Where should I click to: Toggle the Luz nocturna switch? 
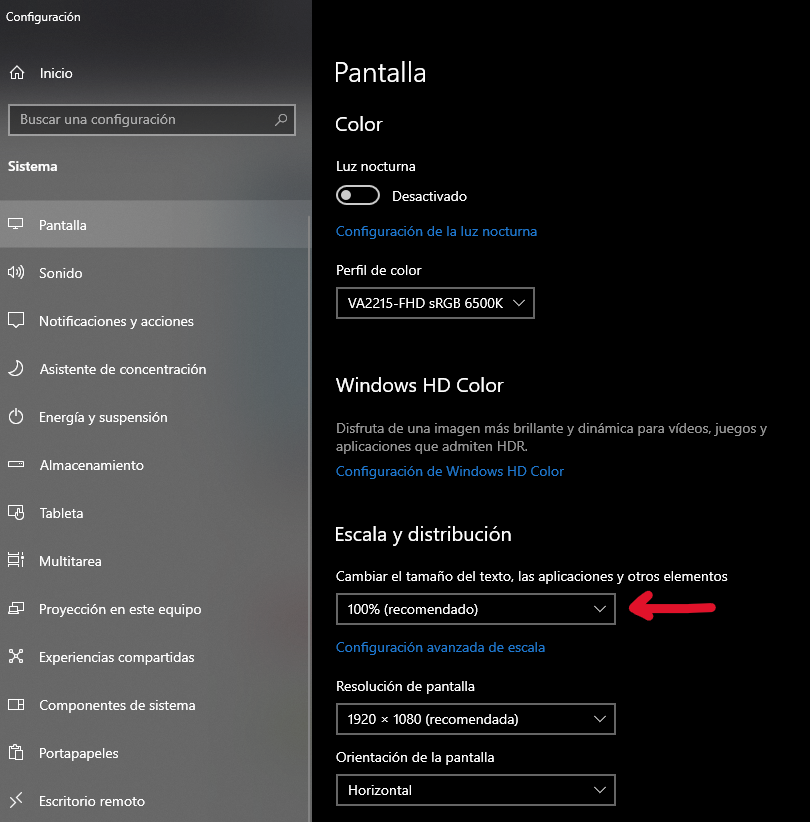[358, 196]
